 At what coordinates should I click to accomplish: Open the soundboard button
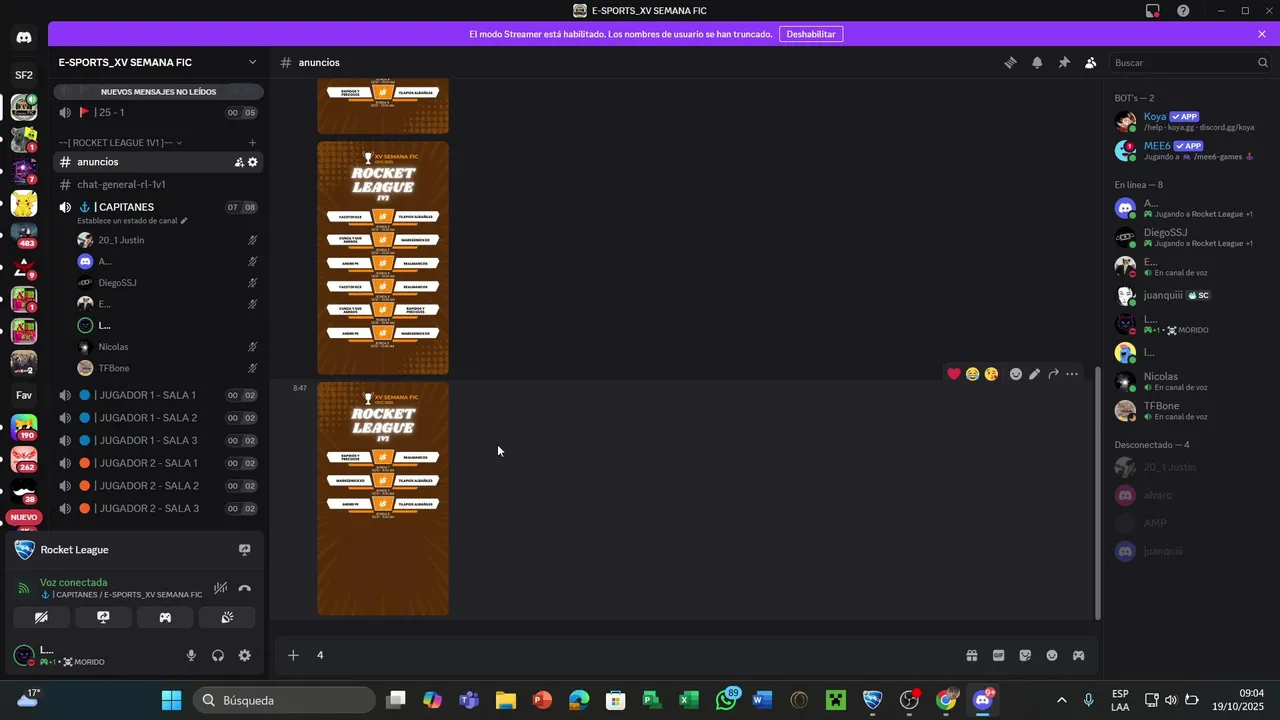(227, 617)
